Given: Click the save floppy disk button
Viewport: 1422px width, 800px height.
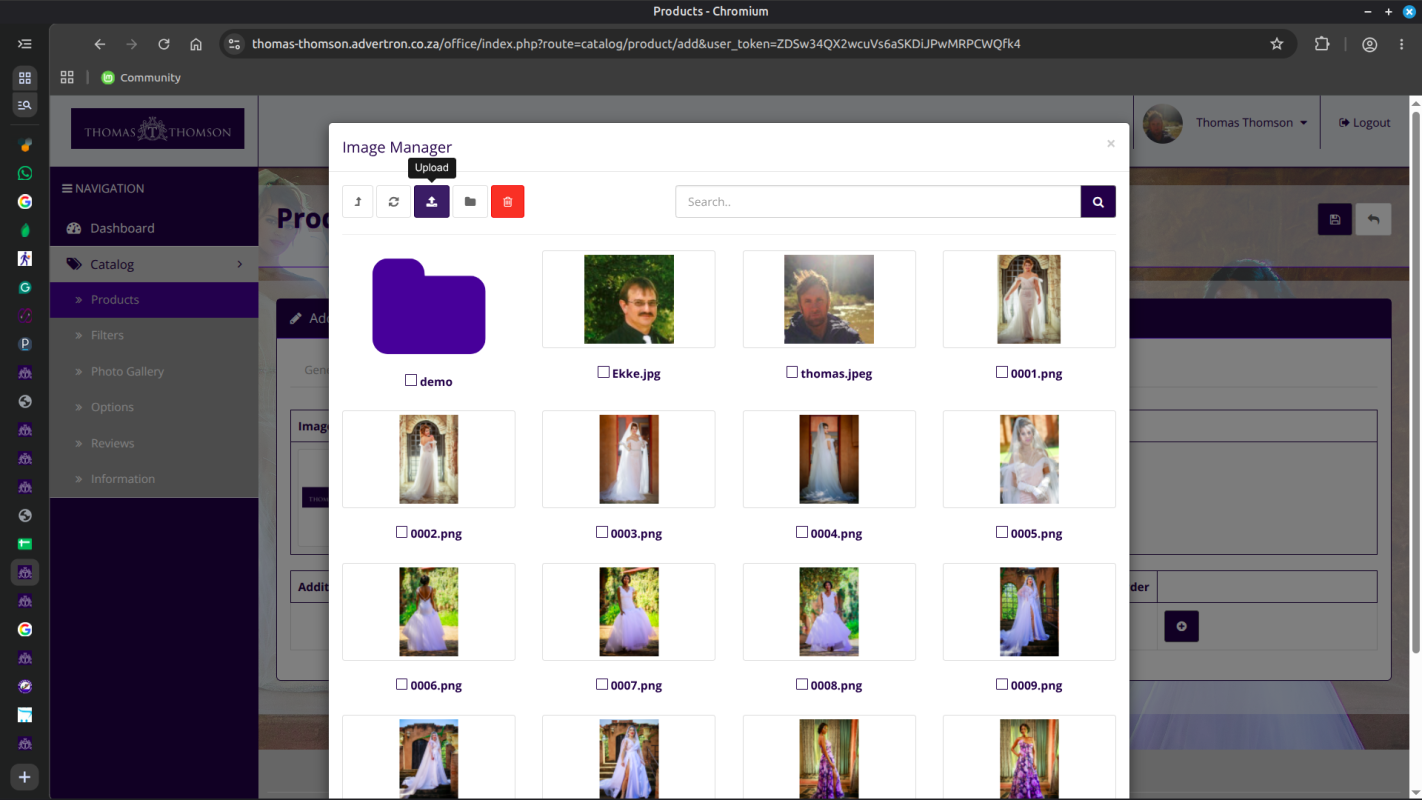Looking at the screenshot, I should [x=1335, y=219].
